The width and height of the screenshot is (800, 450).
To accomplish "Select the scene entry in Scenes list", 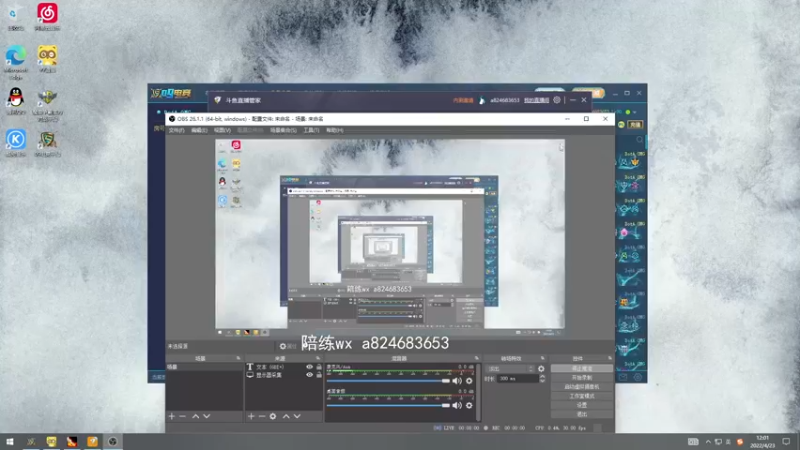I will 204,367.
